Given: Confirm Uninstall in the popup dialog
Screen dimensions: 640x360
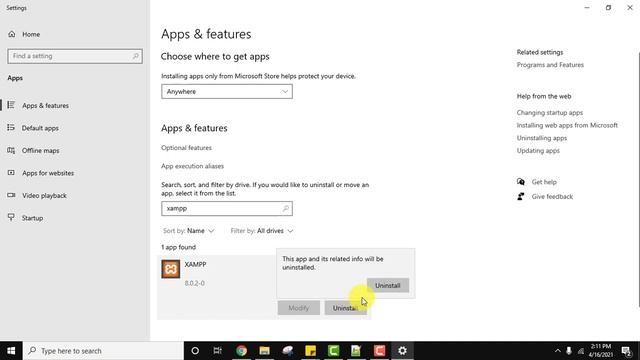Looking at the screenshot, I should pyautogui.click(x=388, y=286).
